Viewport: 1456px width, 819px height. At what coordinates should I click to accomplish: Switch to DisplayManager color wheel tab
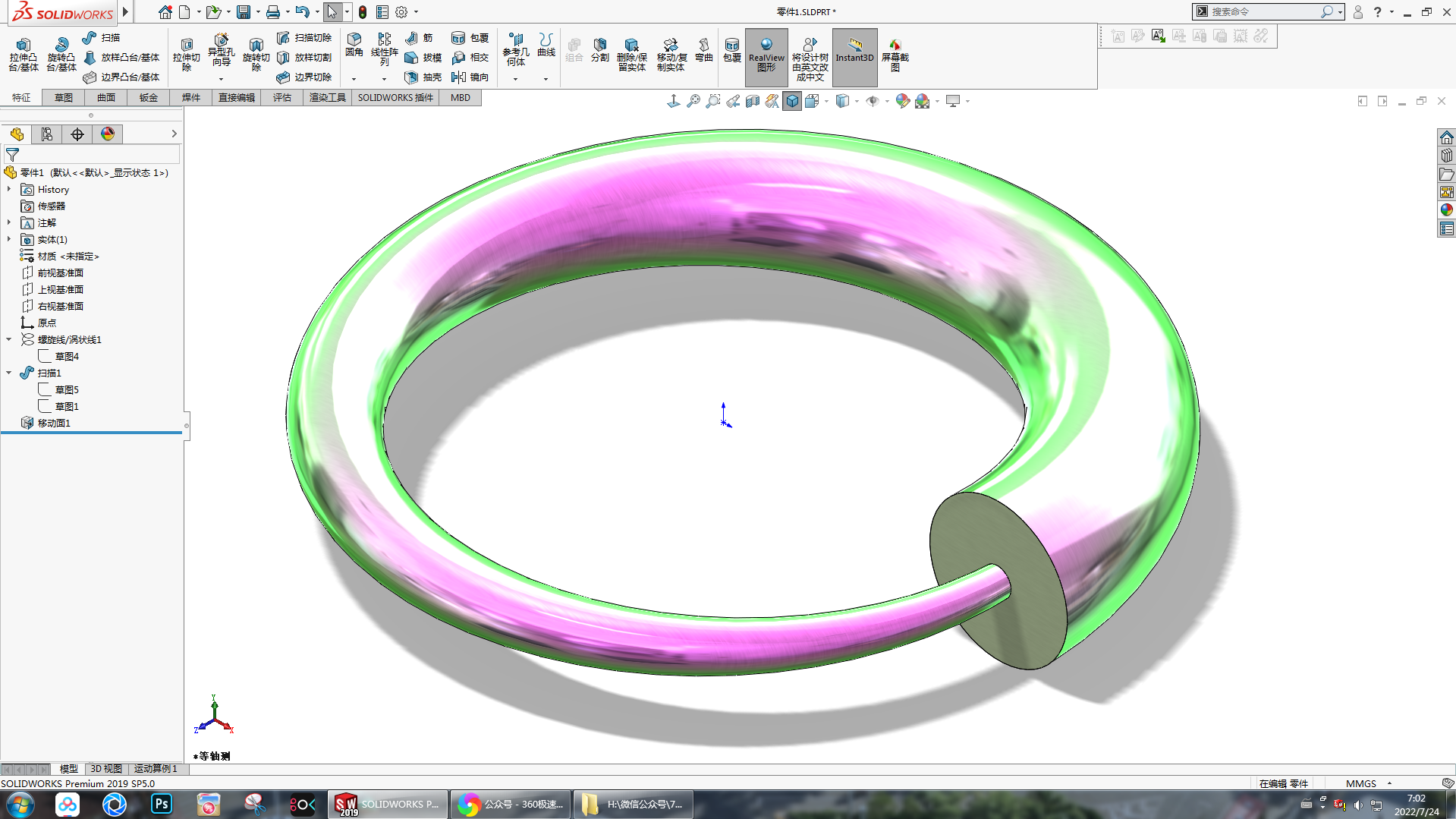pos(108,134)
